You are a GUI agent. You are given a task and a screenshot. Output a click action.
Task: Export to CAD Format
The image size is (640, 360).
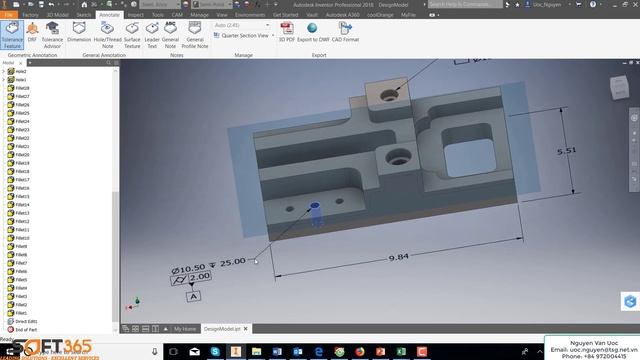(x=345, y=32)
